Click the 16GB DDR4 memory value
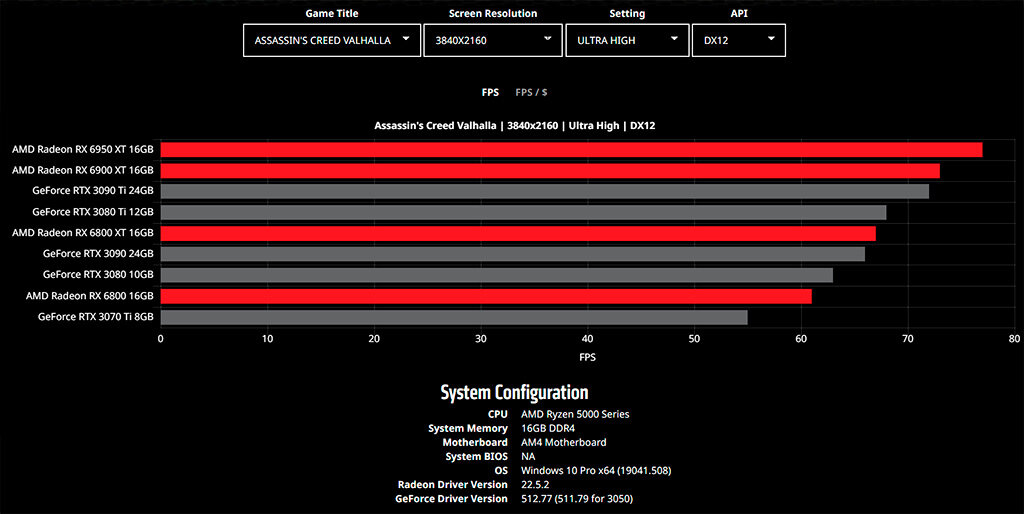1024x514 pixels. coord(548,428)
